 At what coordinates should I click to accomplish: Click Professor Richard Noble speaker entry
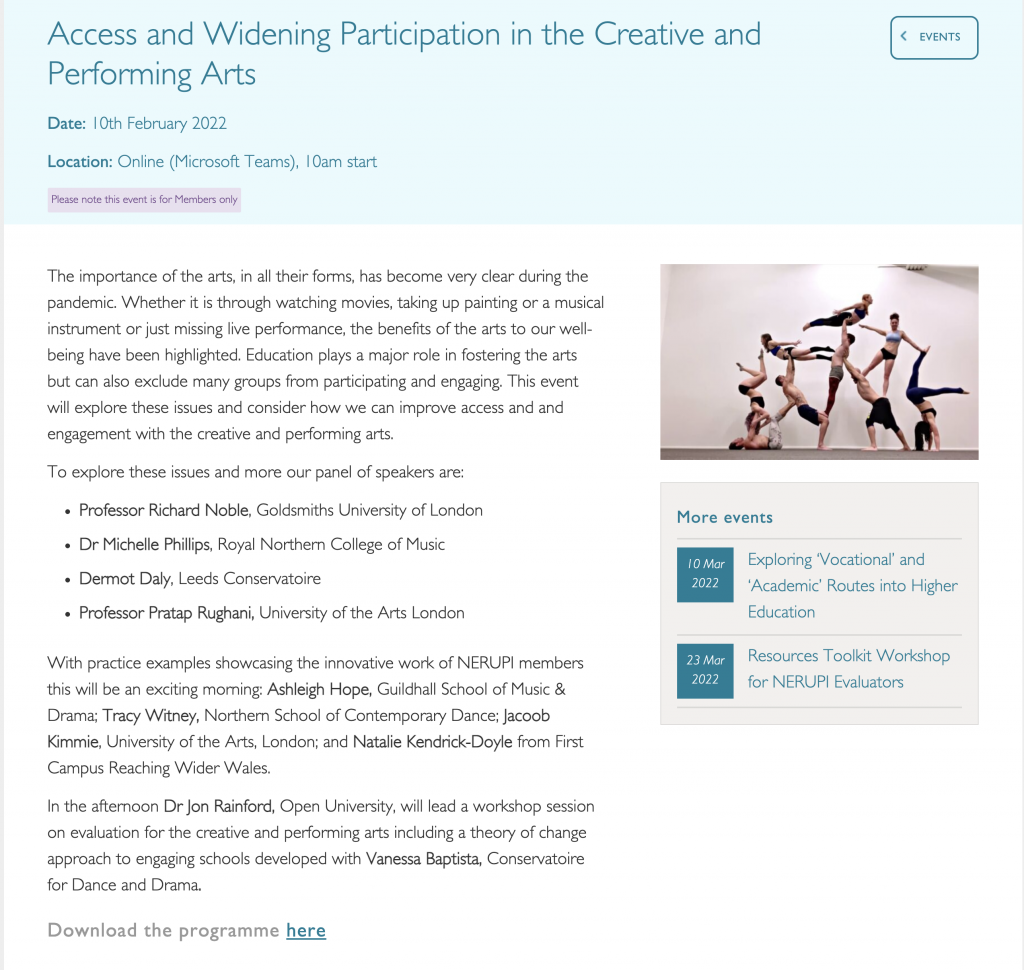click(x=281, y=510)
